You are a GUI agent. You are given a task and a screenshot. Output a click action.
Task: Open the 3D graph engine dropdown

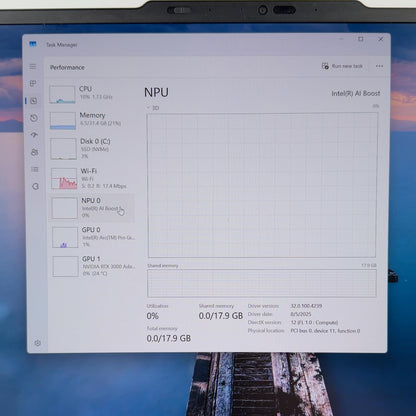pos(153,108)
